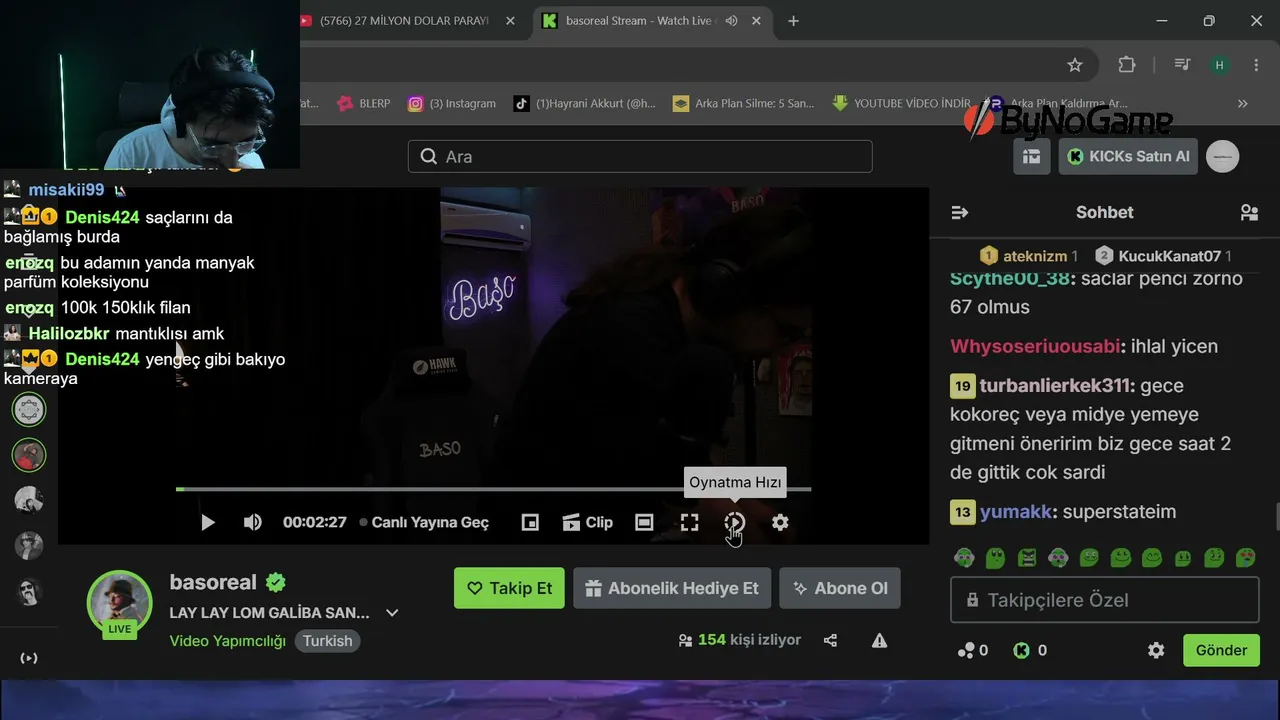Focus the Takipçilere Özel chat input
1280x720 pixels.
(x=1104, y=600)
